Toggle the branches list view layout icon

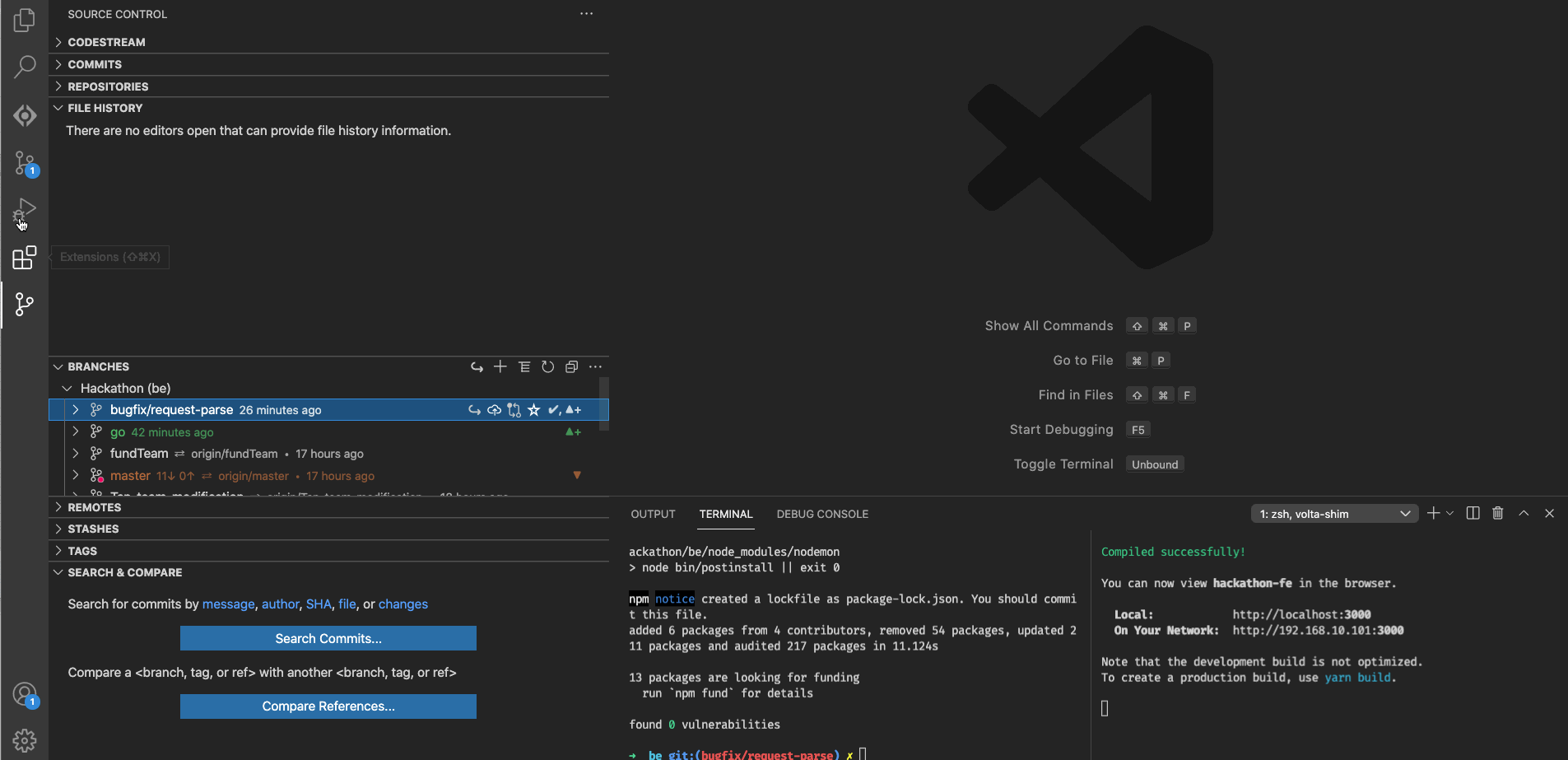coord(523,366)
